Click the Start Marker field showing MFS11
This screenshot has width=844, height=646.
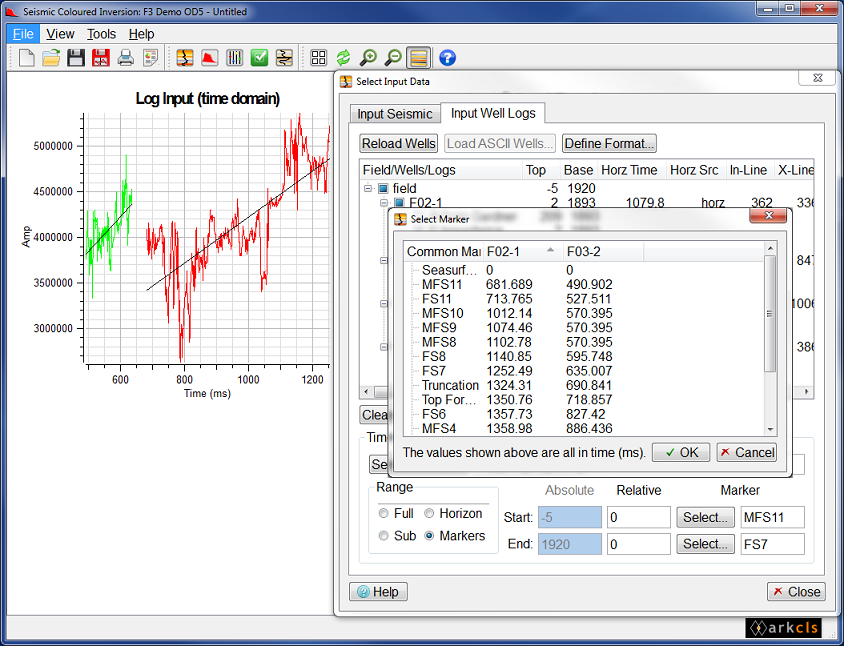click(772, 517)
